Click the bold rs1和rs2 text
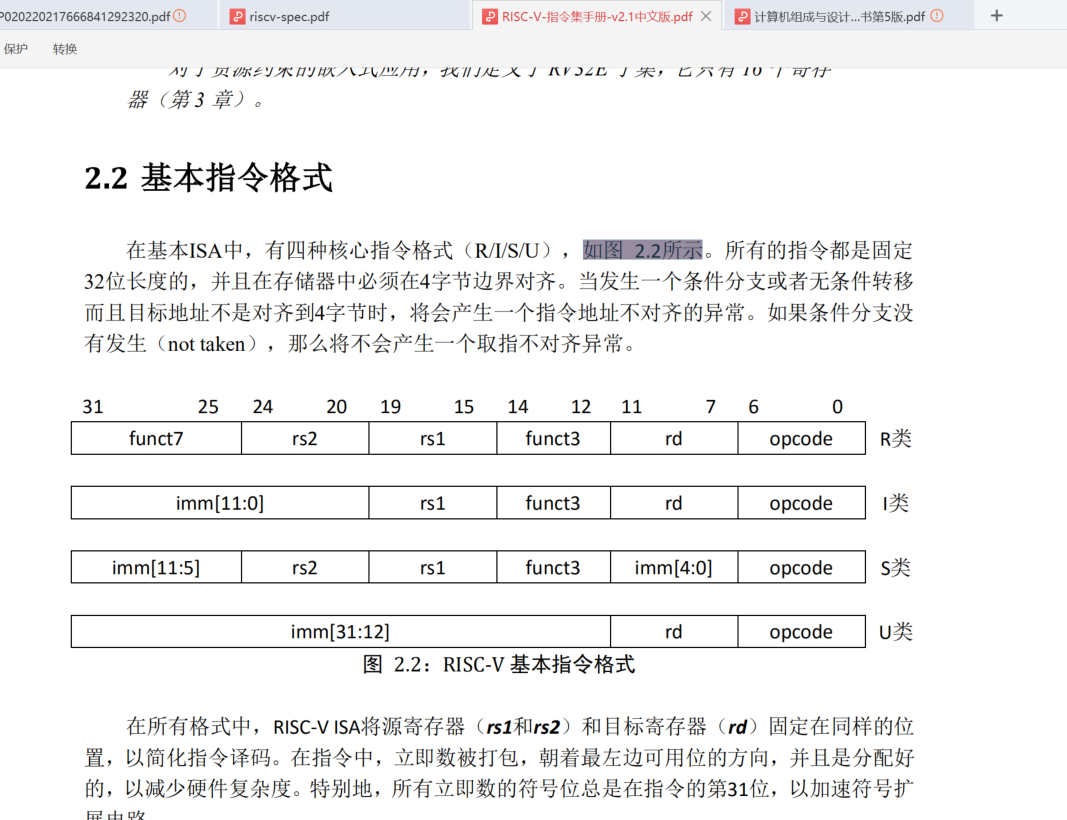 click(x=523, y=727)
